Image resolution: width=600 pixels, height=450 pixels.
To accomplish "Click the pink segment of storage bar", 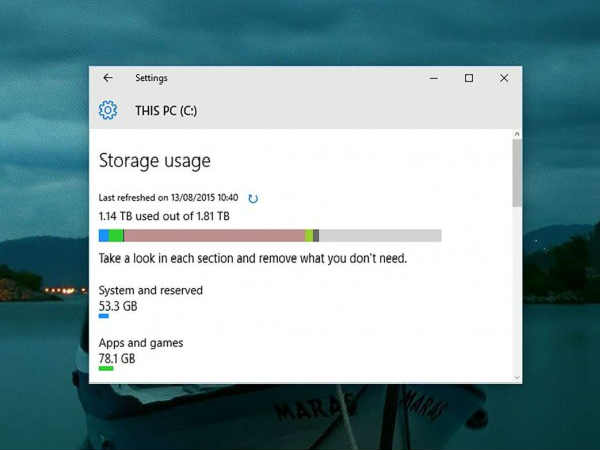I will click(214, 236).
